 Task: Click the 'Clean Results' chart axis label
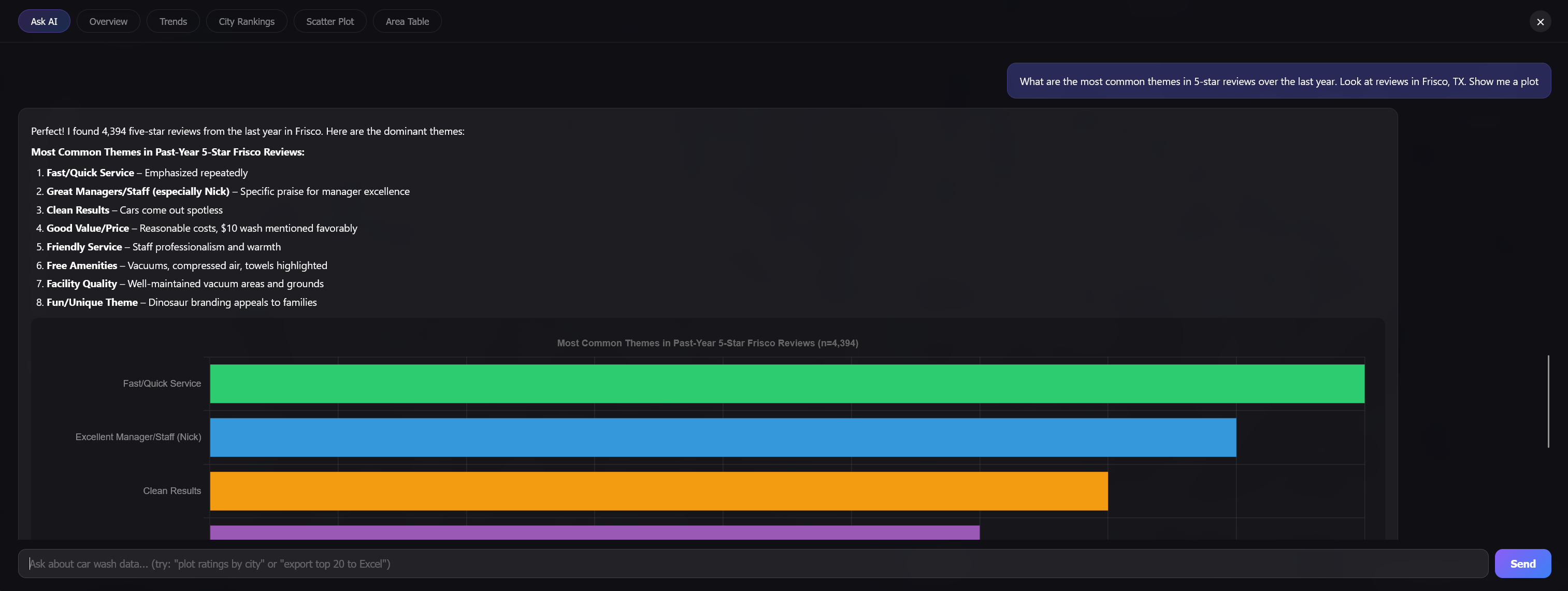171,490
